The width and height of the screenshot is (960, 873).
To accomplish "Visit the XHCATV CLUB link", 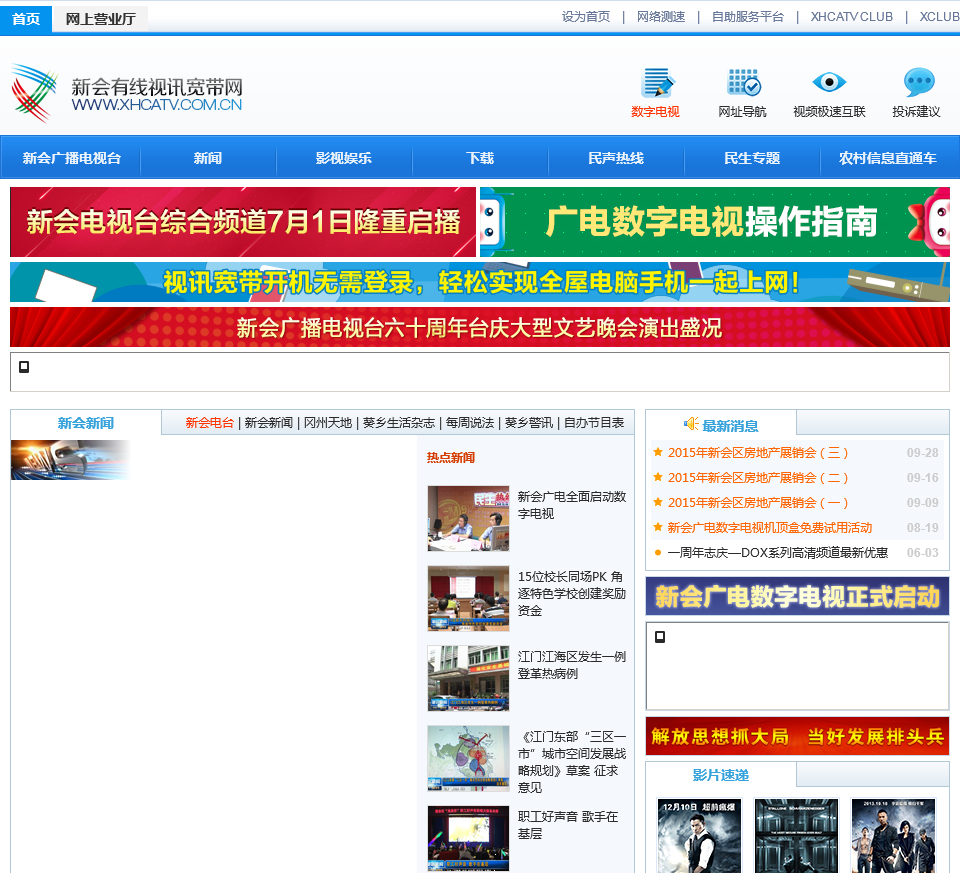I will click(852, 17).
